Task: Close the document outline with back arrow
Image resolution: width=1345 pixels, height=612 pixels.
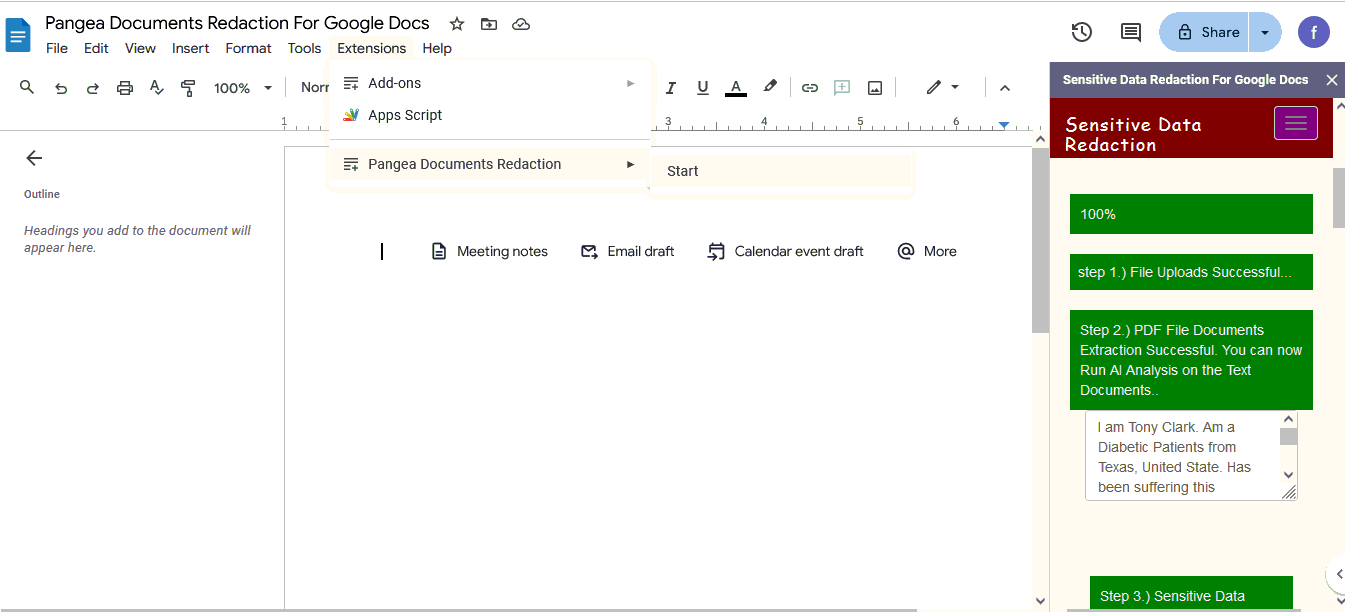Action: tap(34, 158)
